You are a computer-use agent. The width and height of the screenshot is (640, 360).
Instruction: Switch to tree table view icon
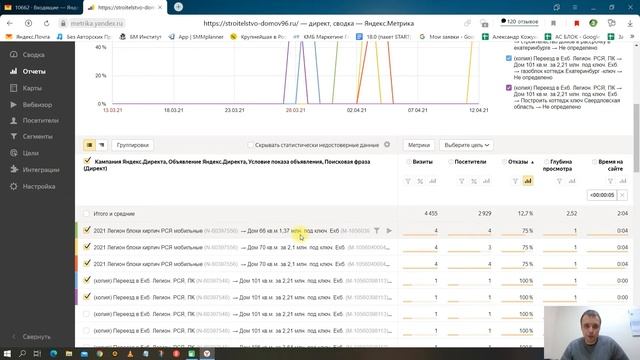click(101, 145)
